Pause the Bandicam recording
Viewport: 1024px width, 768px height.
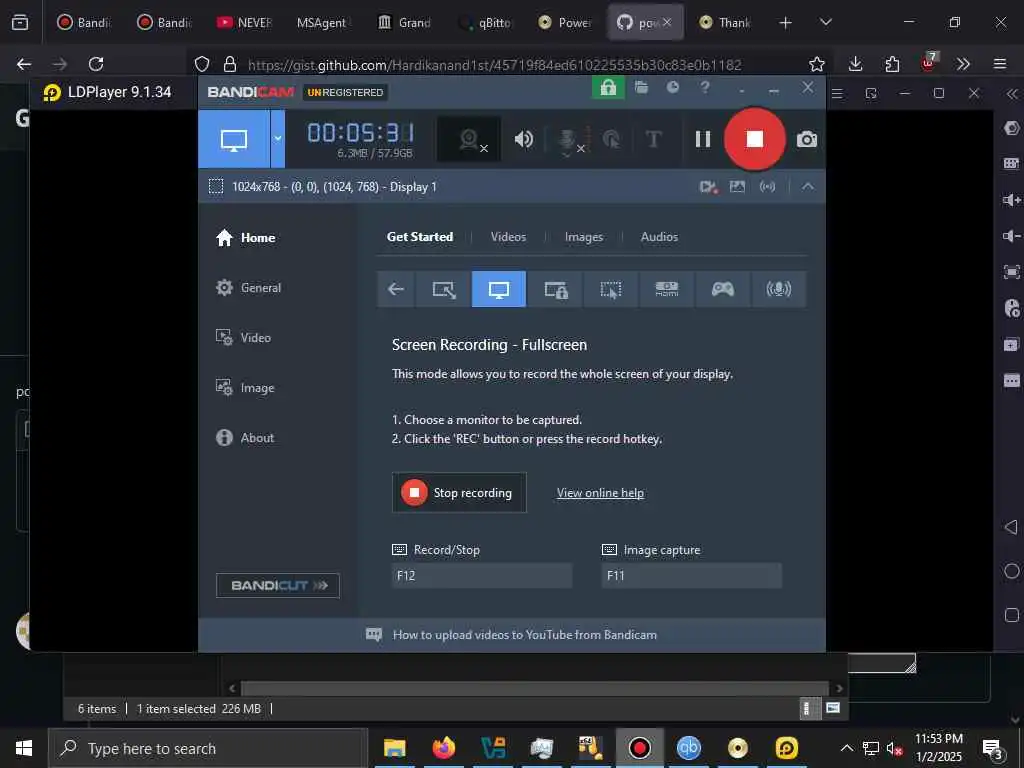point(703,139)
